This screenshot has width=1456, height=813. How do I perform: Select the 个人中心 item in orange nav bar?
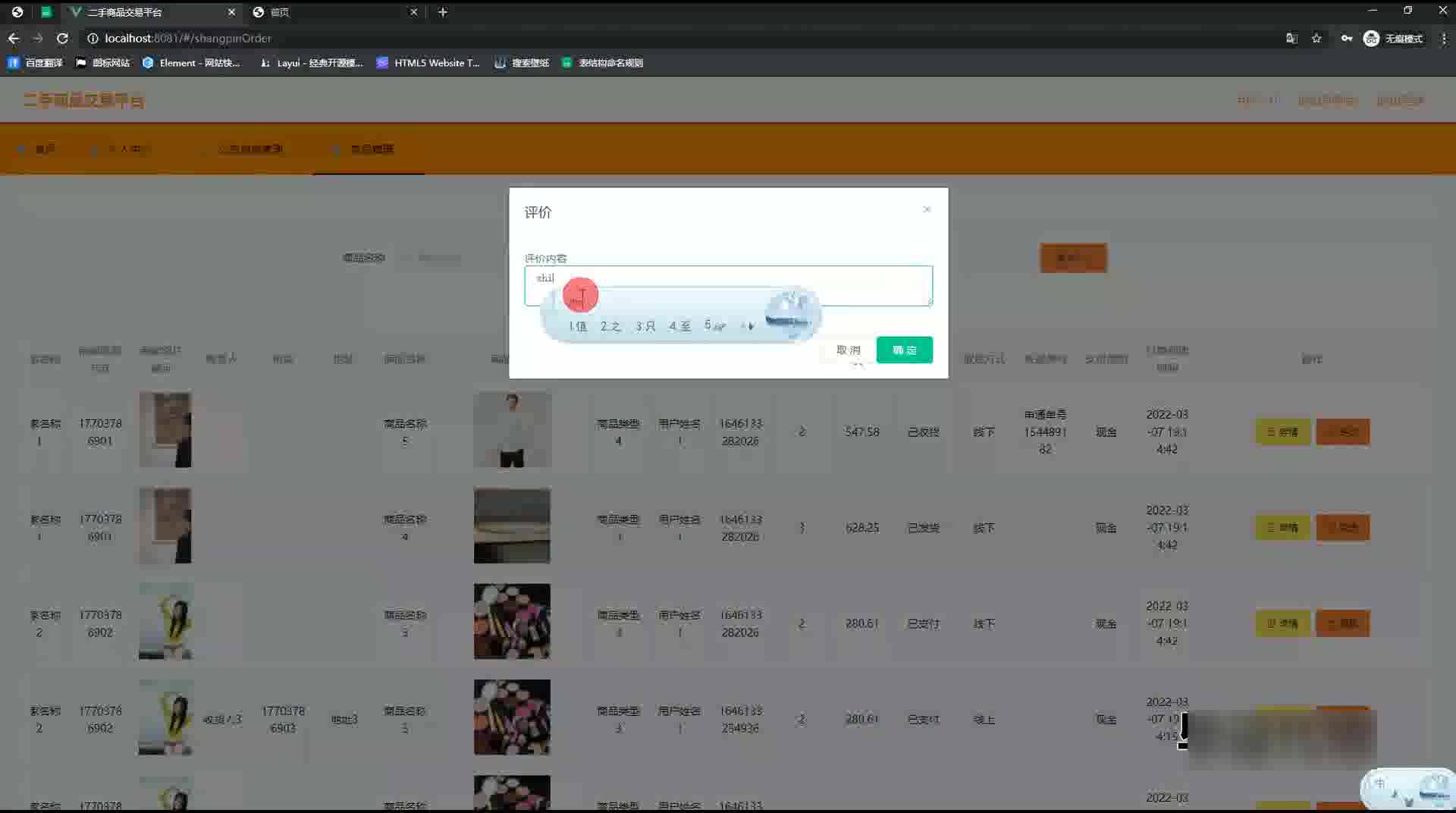(121, 149)
